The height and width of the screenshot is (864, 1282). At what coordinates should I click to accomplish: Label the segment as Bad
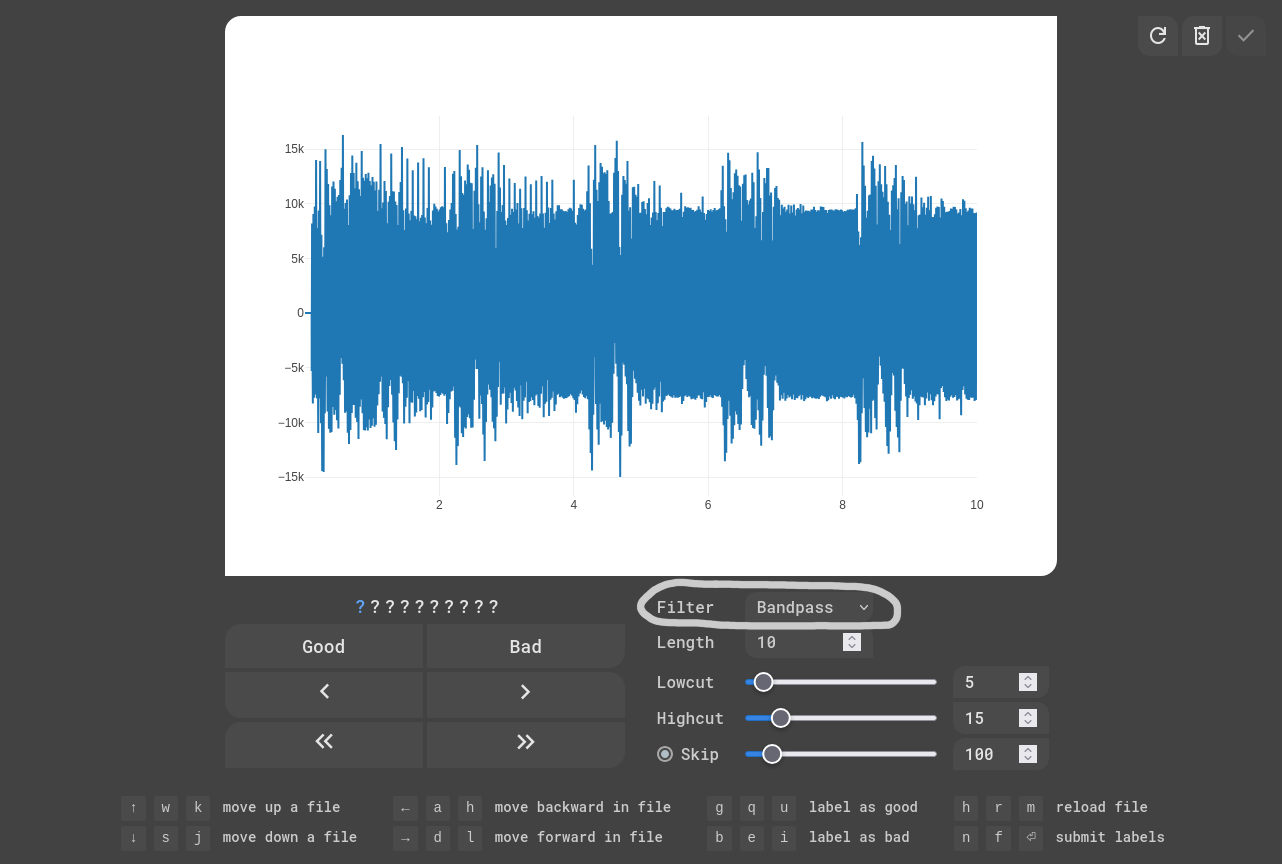click(525, 647)
